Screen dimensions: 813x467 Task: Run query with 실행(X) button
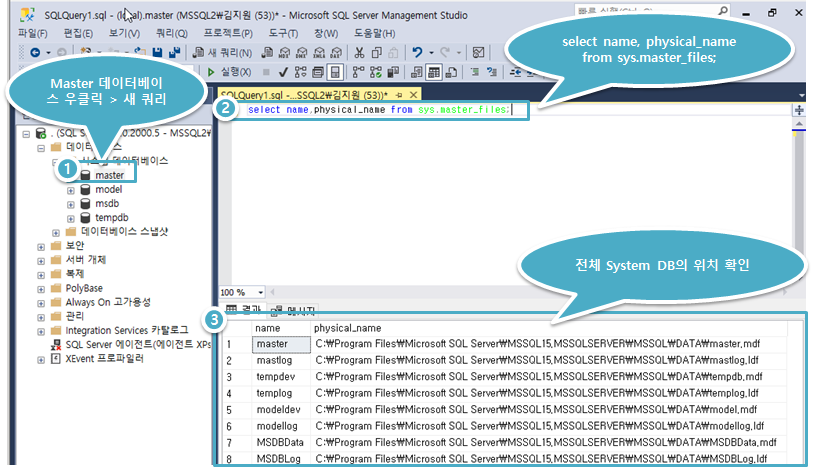[229, 72]
